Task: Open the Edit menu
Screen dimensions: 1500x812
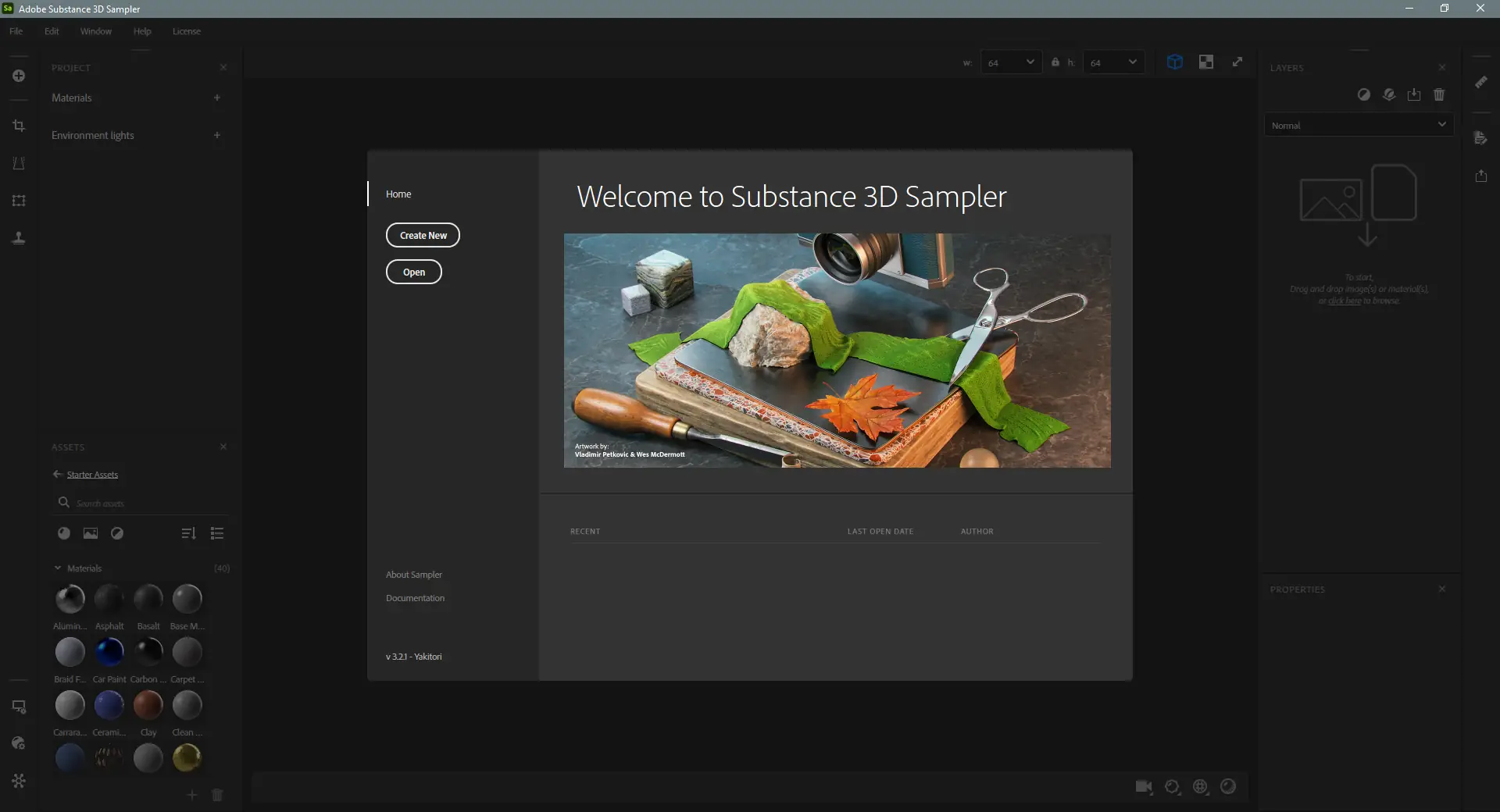Action: tap(52, 31)
